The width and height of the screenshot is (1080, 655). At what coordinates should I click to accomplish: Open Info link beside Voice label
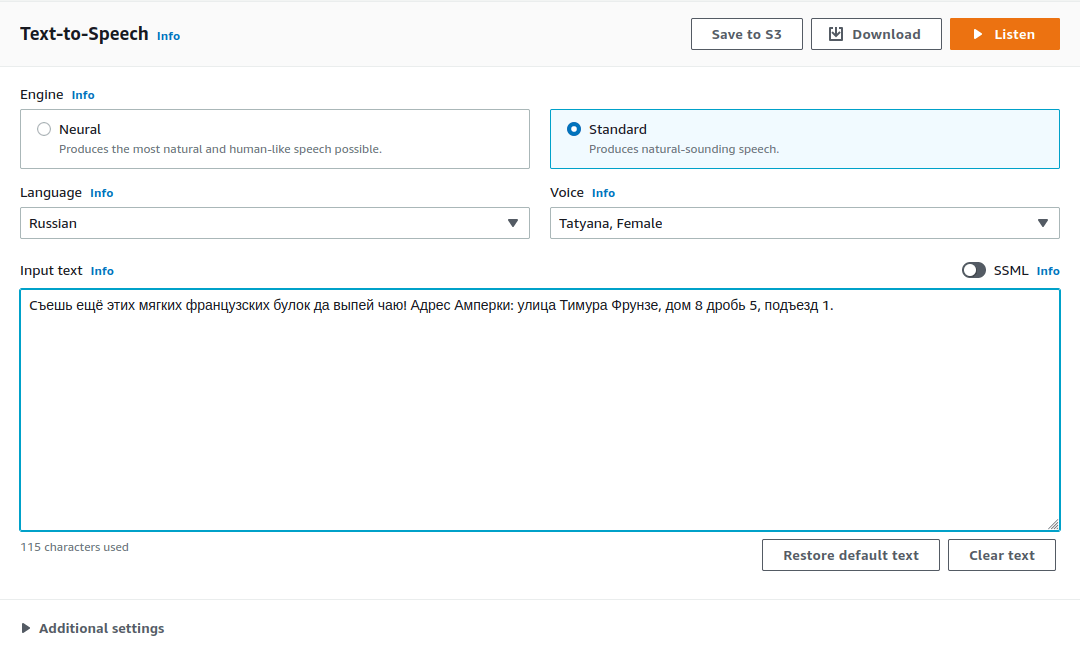603,193
